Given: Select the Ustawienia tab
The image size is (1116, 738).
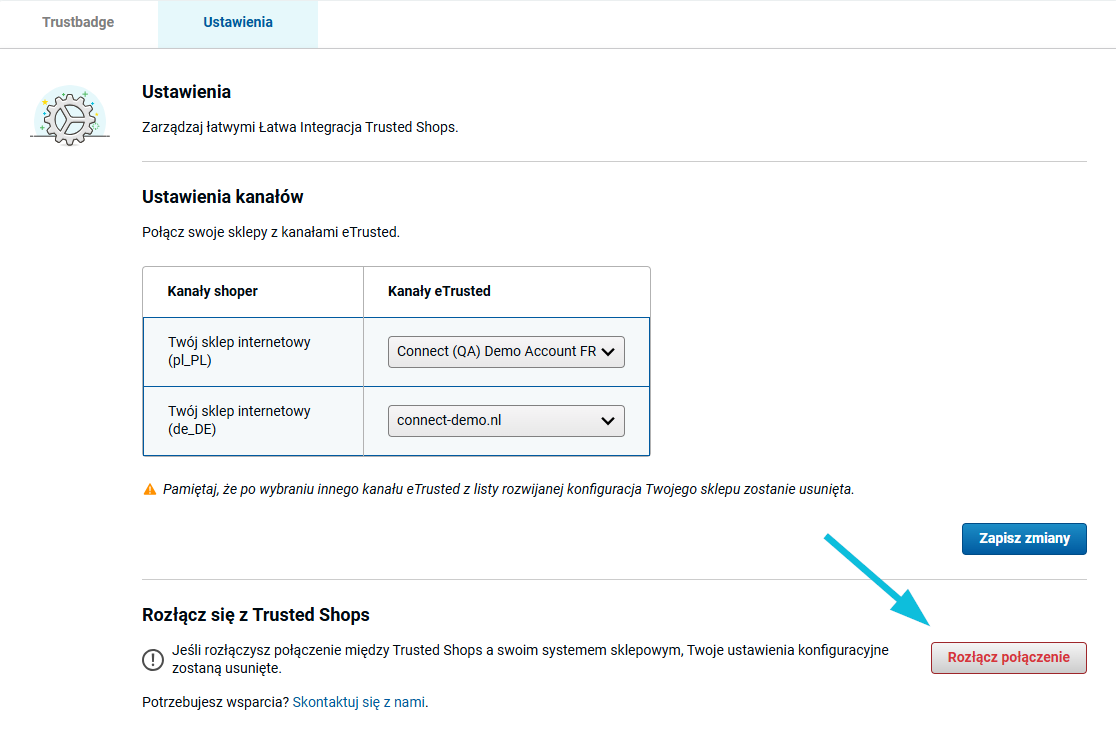Looking at the screenshot, I should (238, 22).
